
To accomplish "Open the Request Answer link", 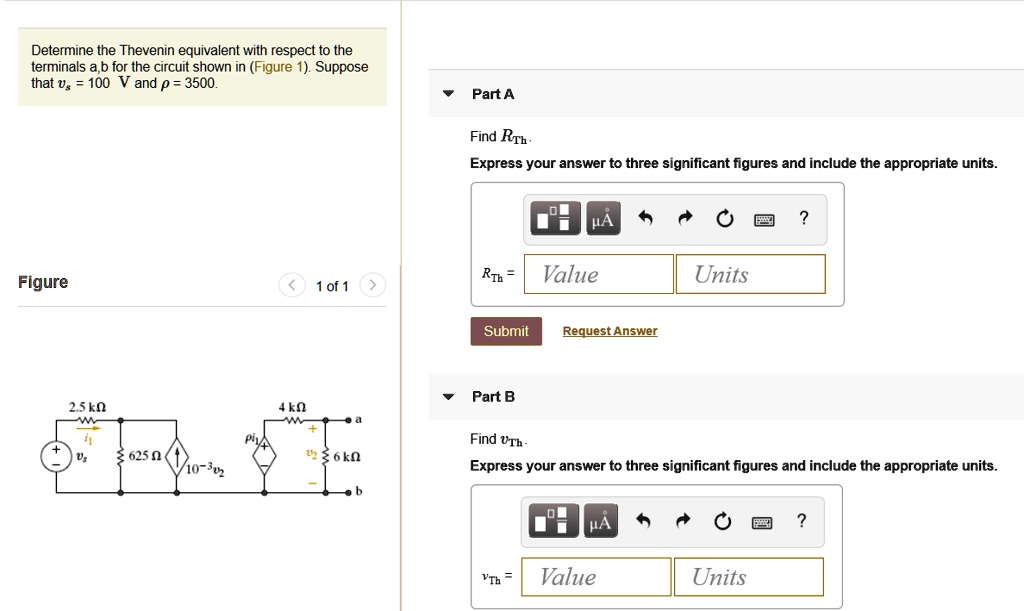I will coord(610,330).
